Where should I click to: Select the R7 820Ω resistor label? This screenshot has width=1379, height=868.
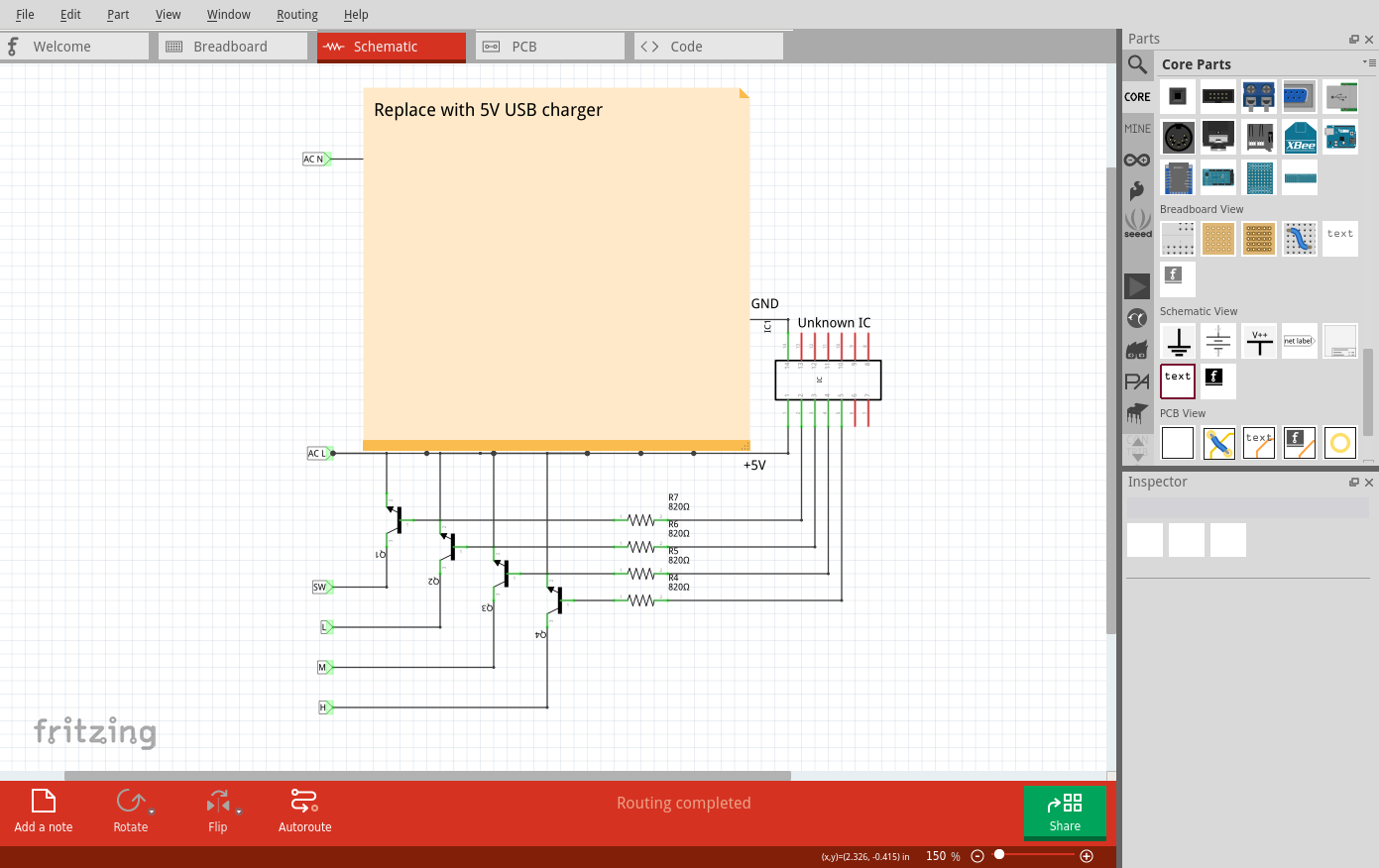[x=678, y=502]
